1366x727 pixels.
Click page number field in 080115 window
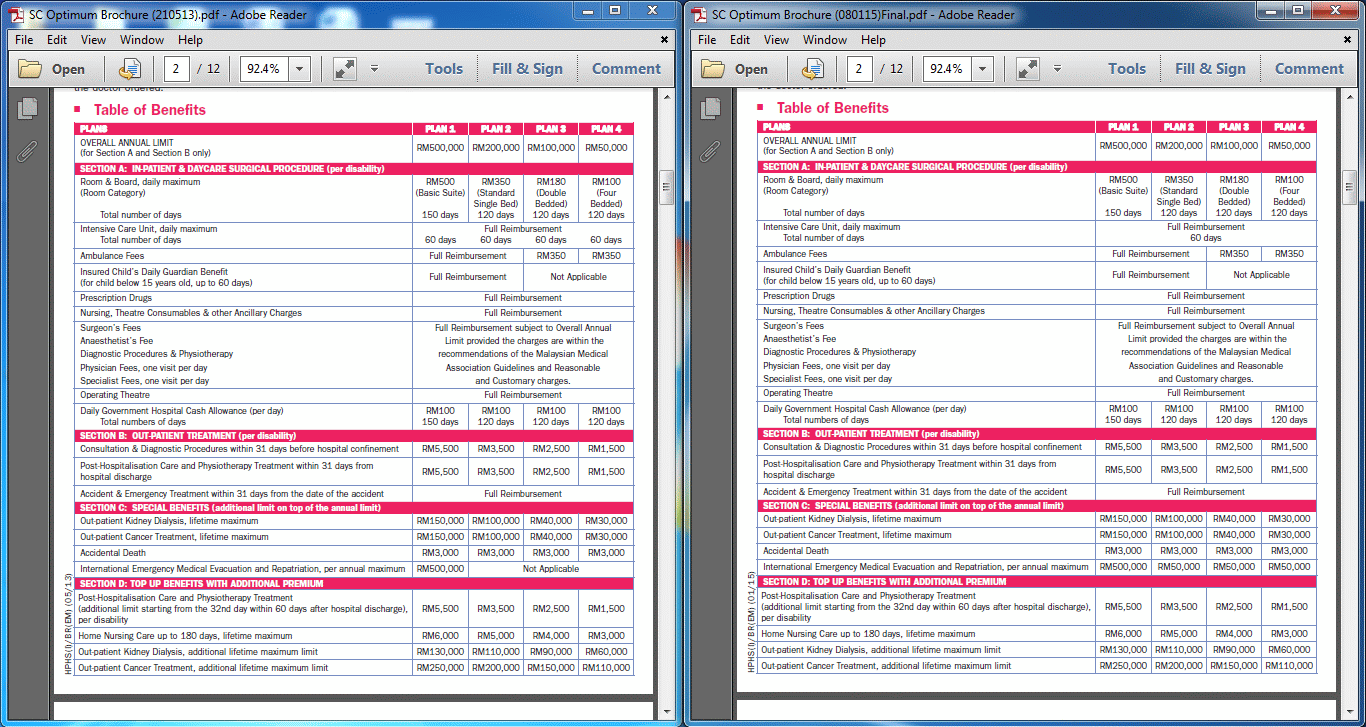(860, 69)
